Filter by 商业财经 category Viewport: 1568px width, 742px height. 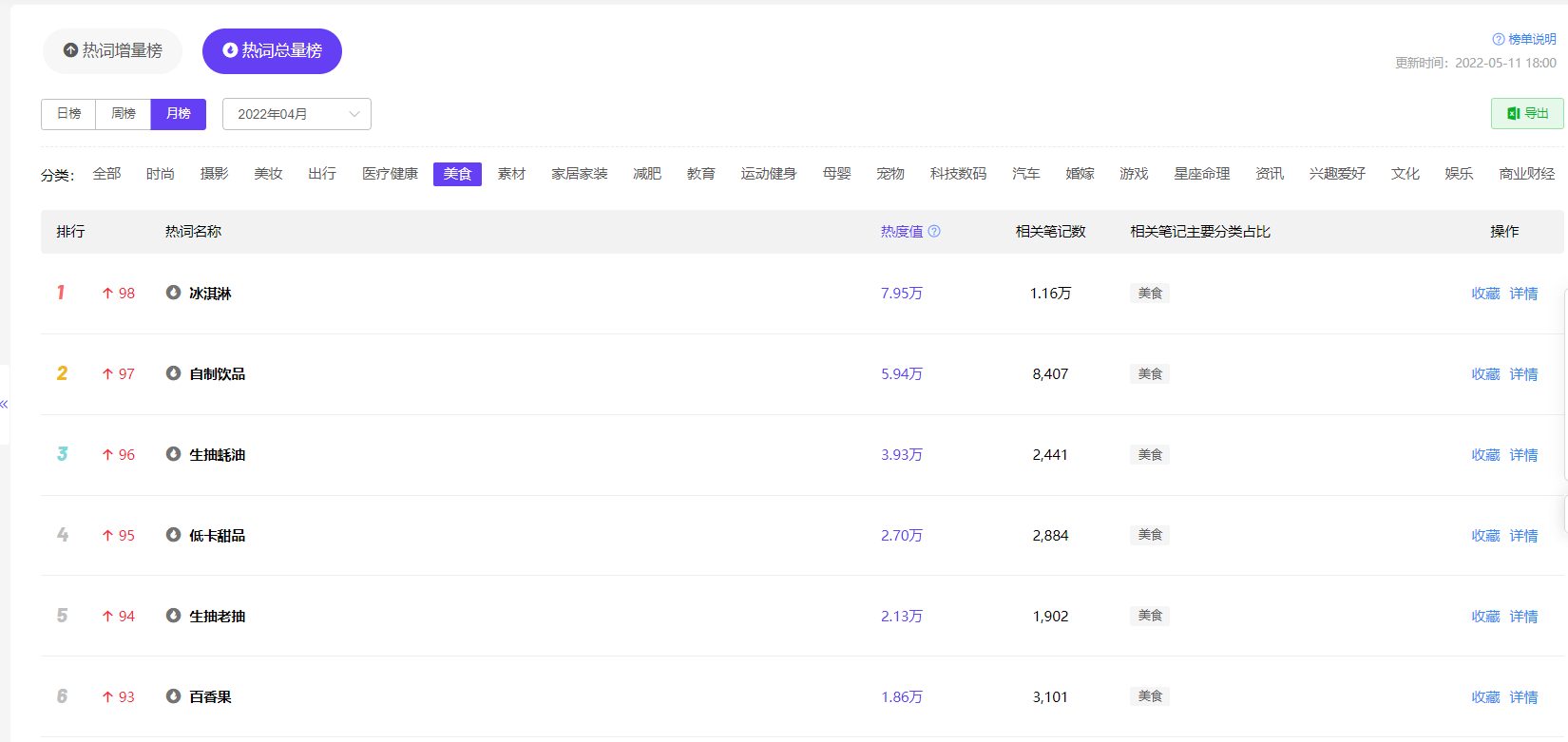coord(1527,174)
